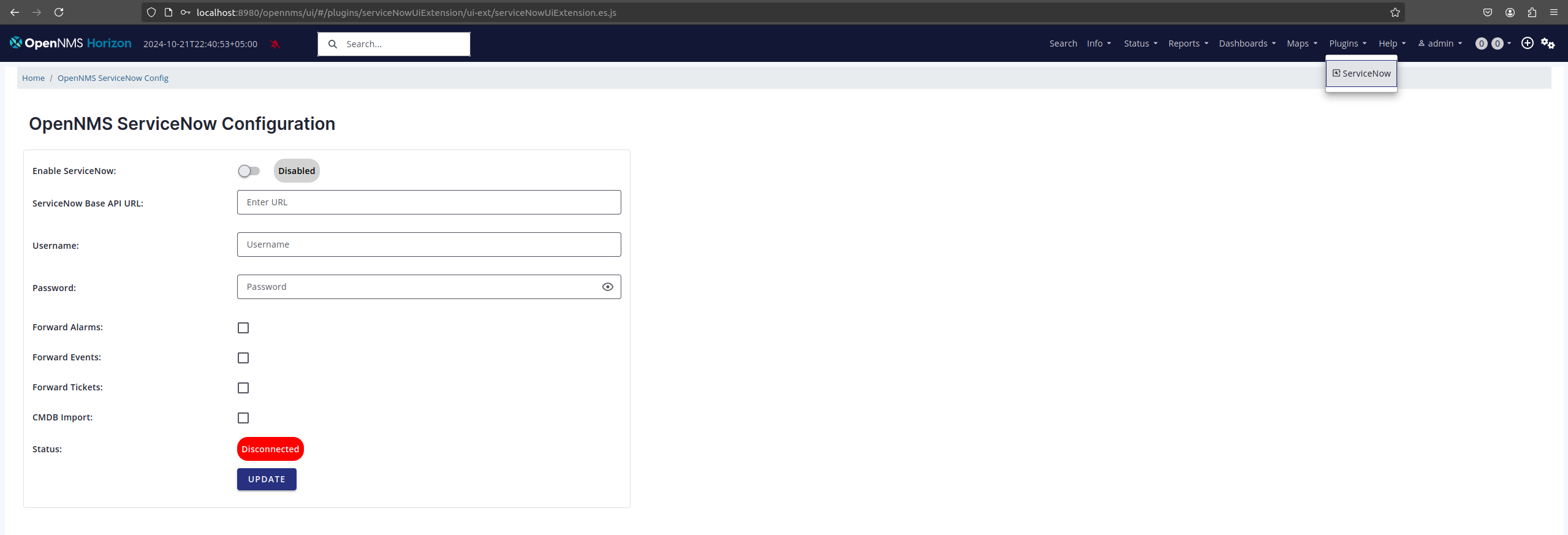Click the browser forward arrow

click(37, 12)
